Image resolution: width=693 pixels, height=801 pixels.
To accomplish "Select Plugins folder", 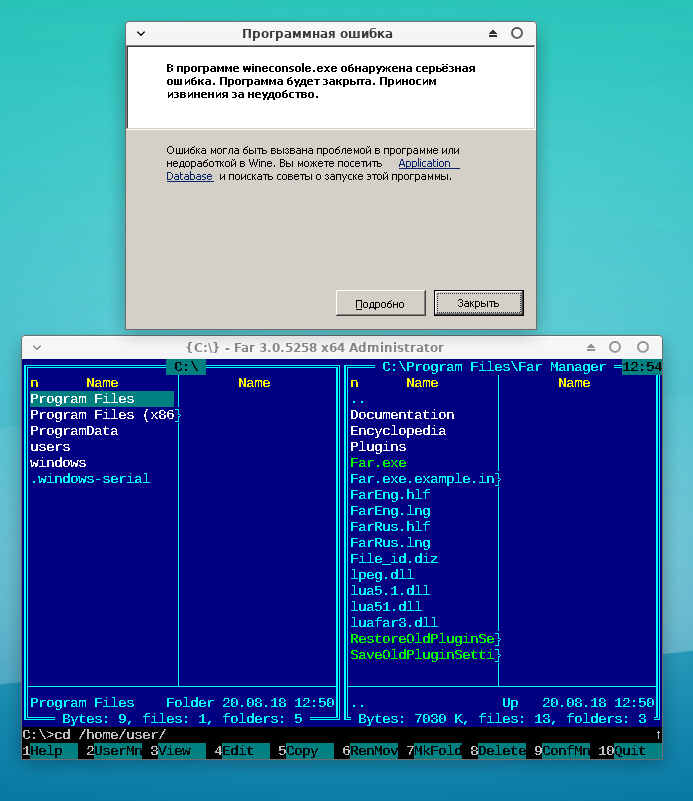I will click(378, 447).
